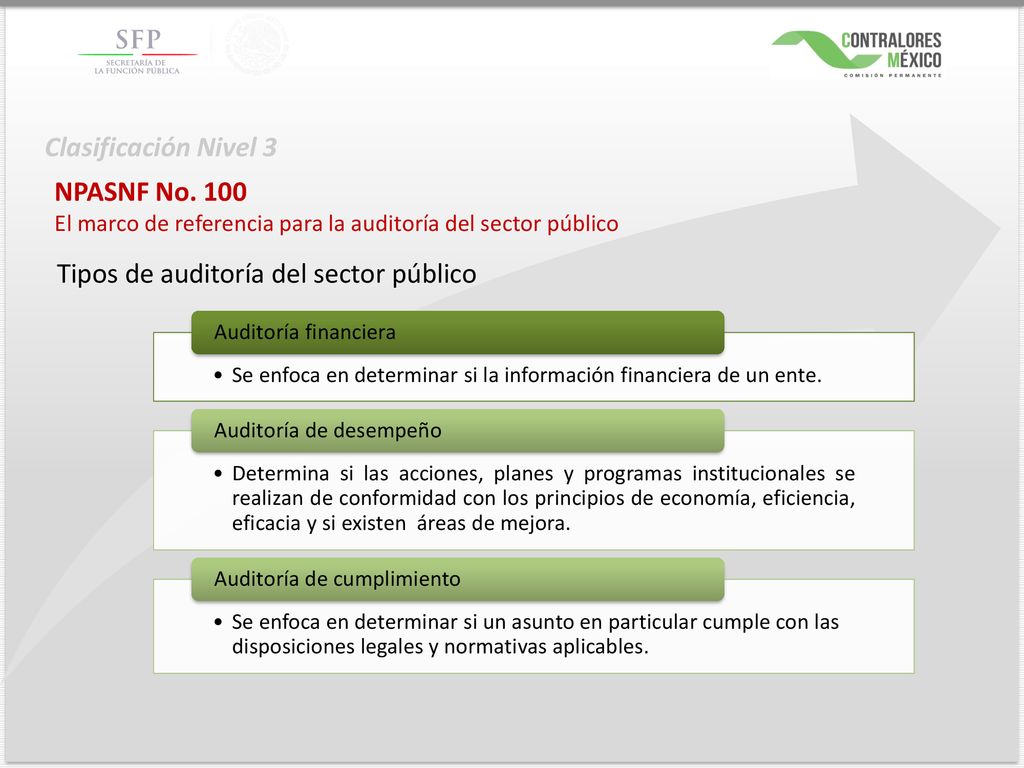
Task: Select the 'Clasificación Nivel 3' heading
Action: tap(161, 148)
